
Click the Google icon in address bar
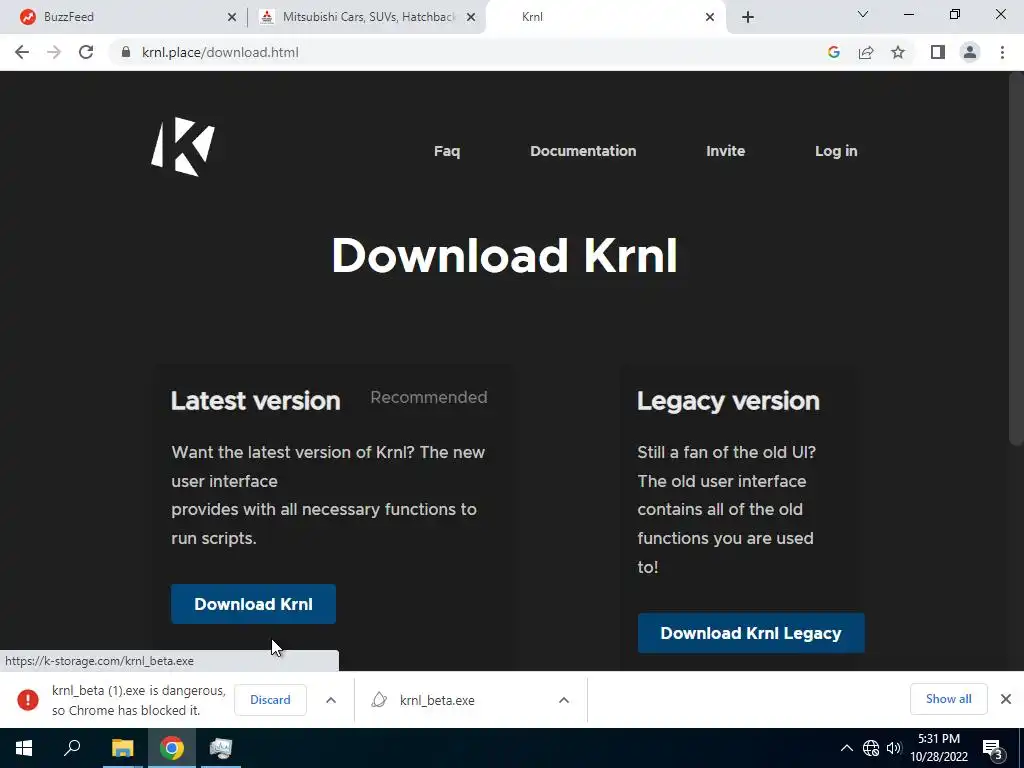point(833,52)
